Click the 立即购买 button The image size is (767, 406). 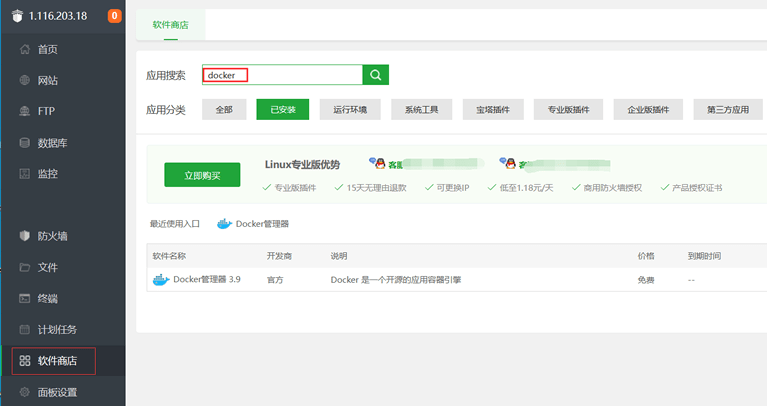pos(202,175)
